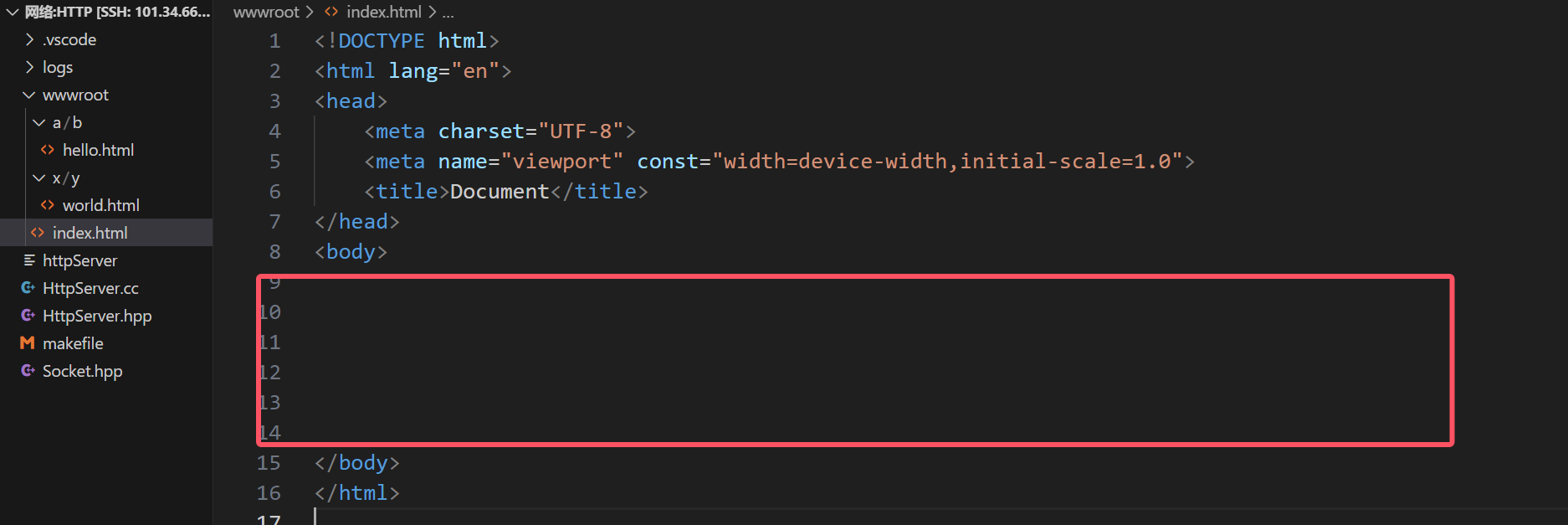Click the index.html file icon in explorer
This screenshot has height=525, width=1568.
point(38,233)
